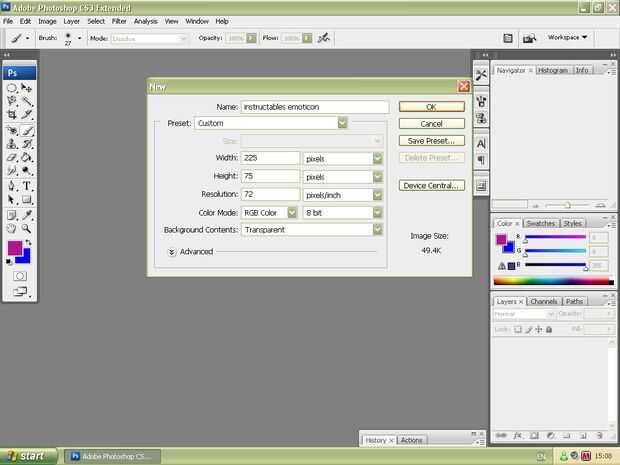Open the Analysis menu

146,21
